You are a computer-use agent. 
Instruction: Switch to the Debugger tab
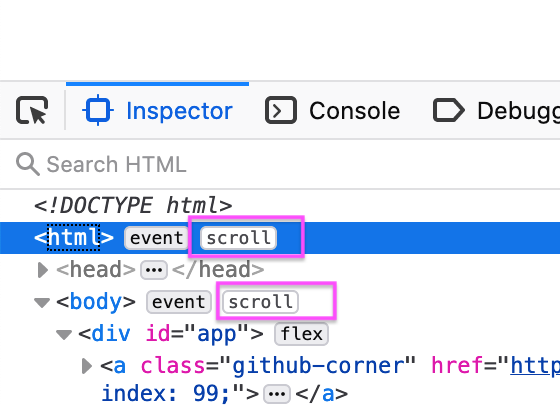click(496, 110)
